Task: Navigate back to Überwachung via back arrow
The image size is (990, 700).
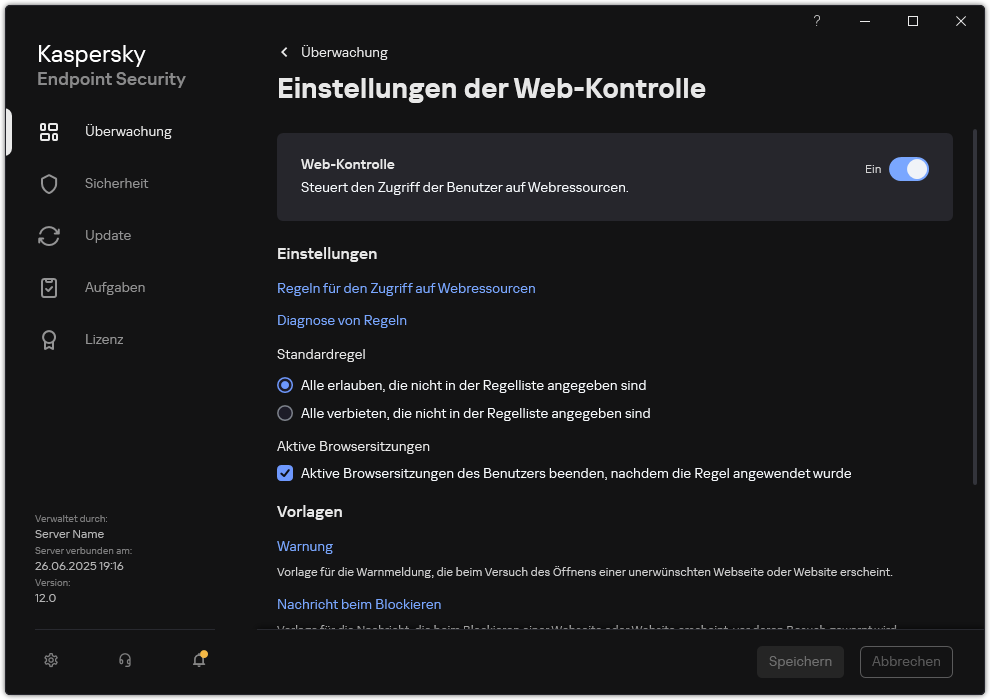Action: pos(284,52)
